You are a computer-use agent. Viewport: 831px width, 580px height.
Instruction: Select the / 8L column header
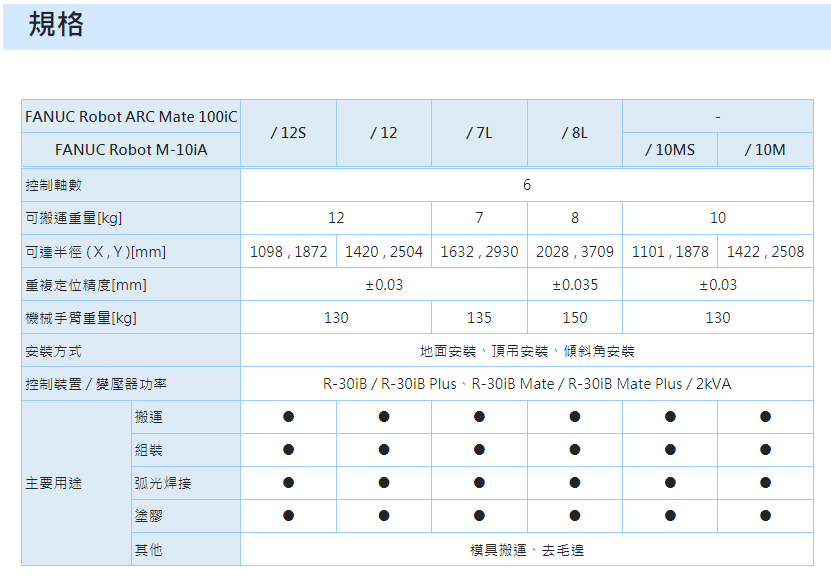(x=574, y=133)
